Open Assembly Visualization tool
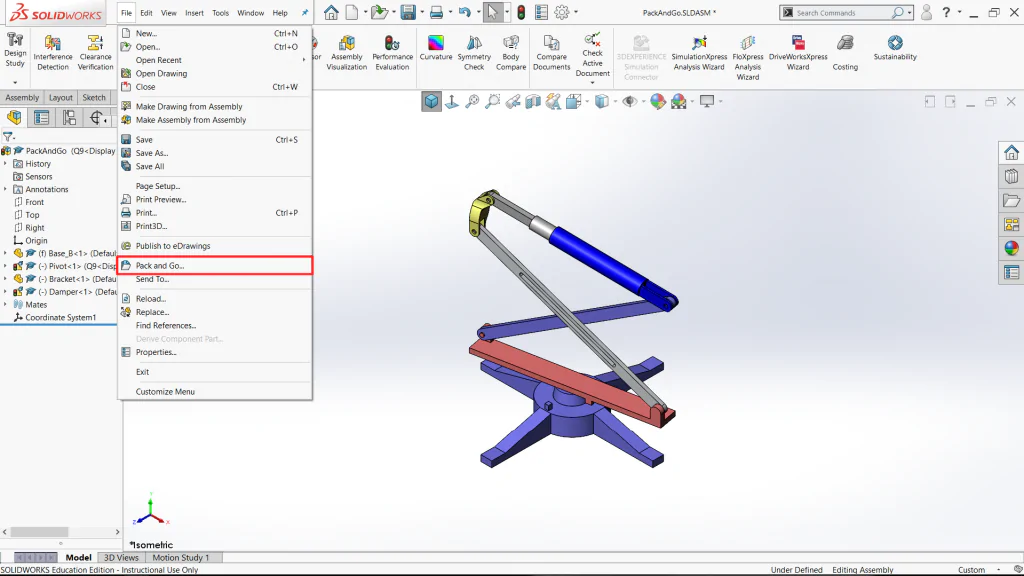The image size is (1024, 576). pyautogui.click(x=346, y=52)
